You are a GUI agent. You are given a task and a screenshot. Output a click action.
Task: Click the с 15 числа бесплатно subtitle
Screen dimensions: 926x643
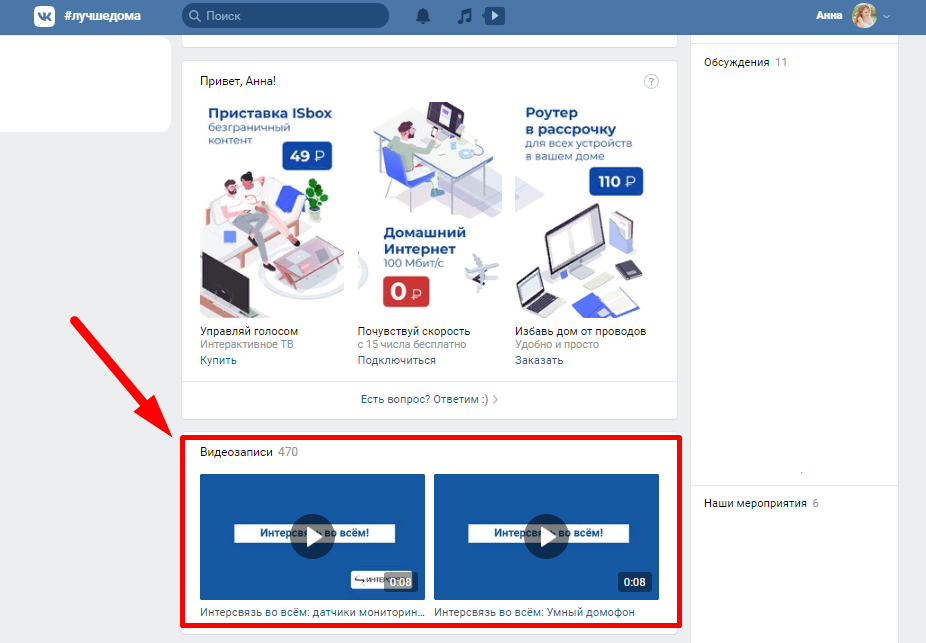click(x=412, y=344)
